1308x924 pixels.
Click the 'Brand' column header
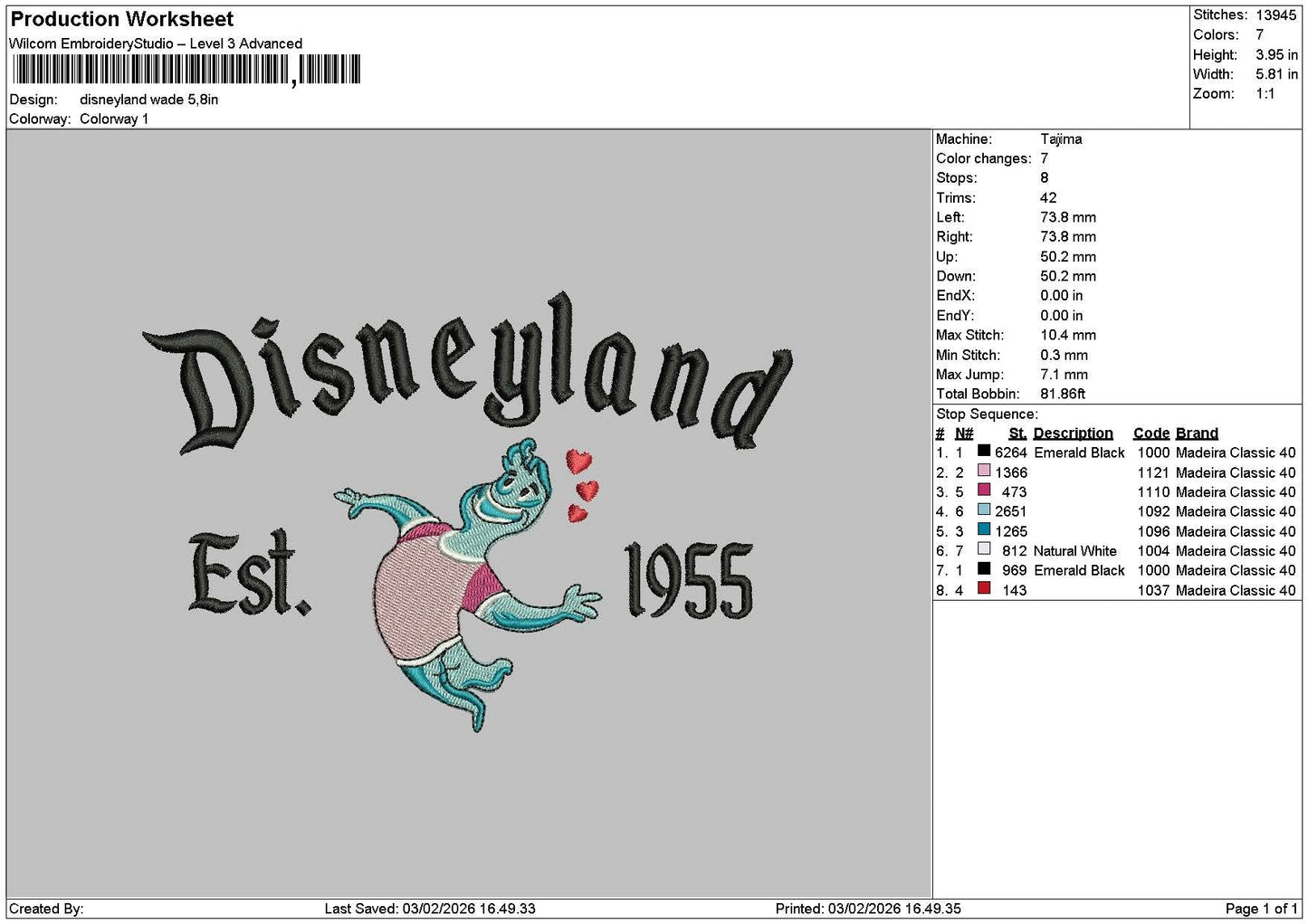coord(1197,433)
